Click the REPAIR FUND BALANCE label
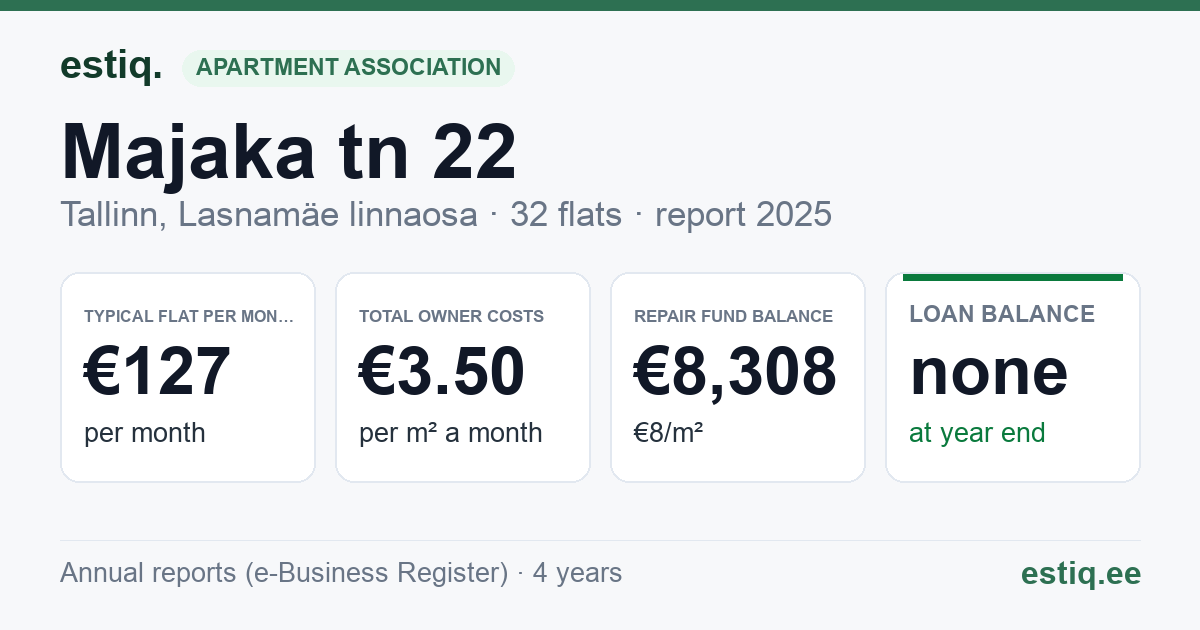This screenshot has width=1200, height=630. pos(733,316)
